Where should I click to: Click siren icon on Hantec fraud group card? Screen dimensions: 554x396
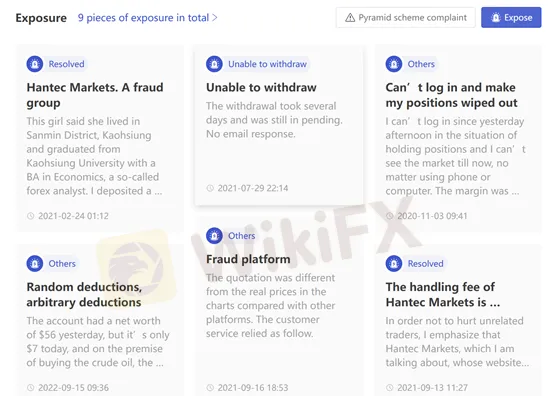click(35, 64)
